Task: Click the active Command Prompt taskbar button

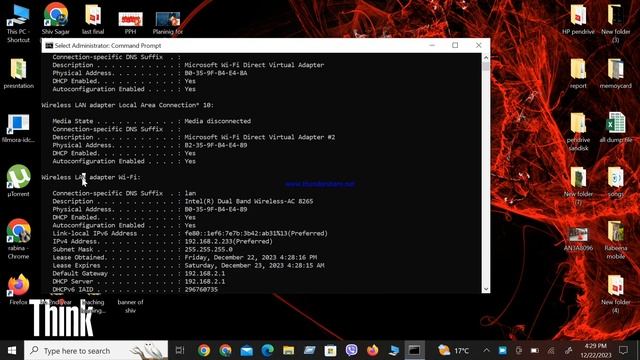Action: tap(414, 350)
